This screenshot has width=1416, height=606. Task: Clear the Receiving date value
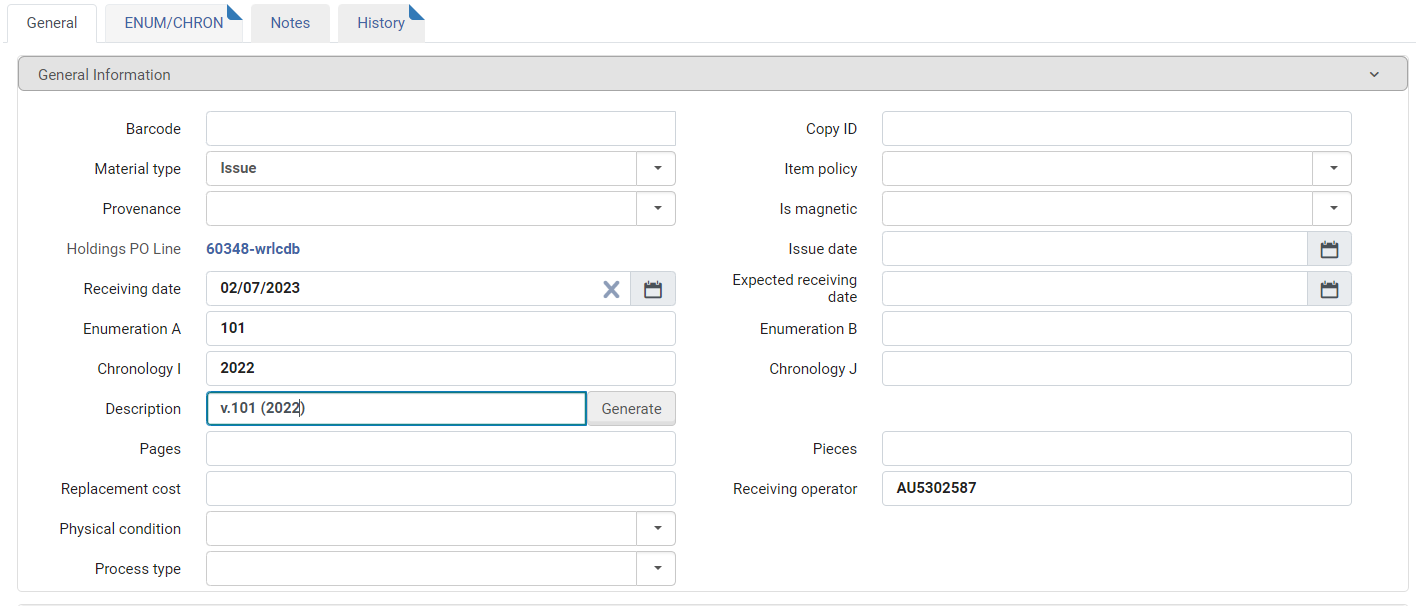611,289
